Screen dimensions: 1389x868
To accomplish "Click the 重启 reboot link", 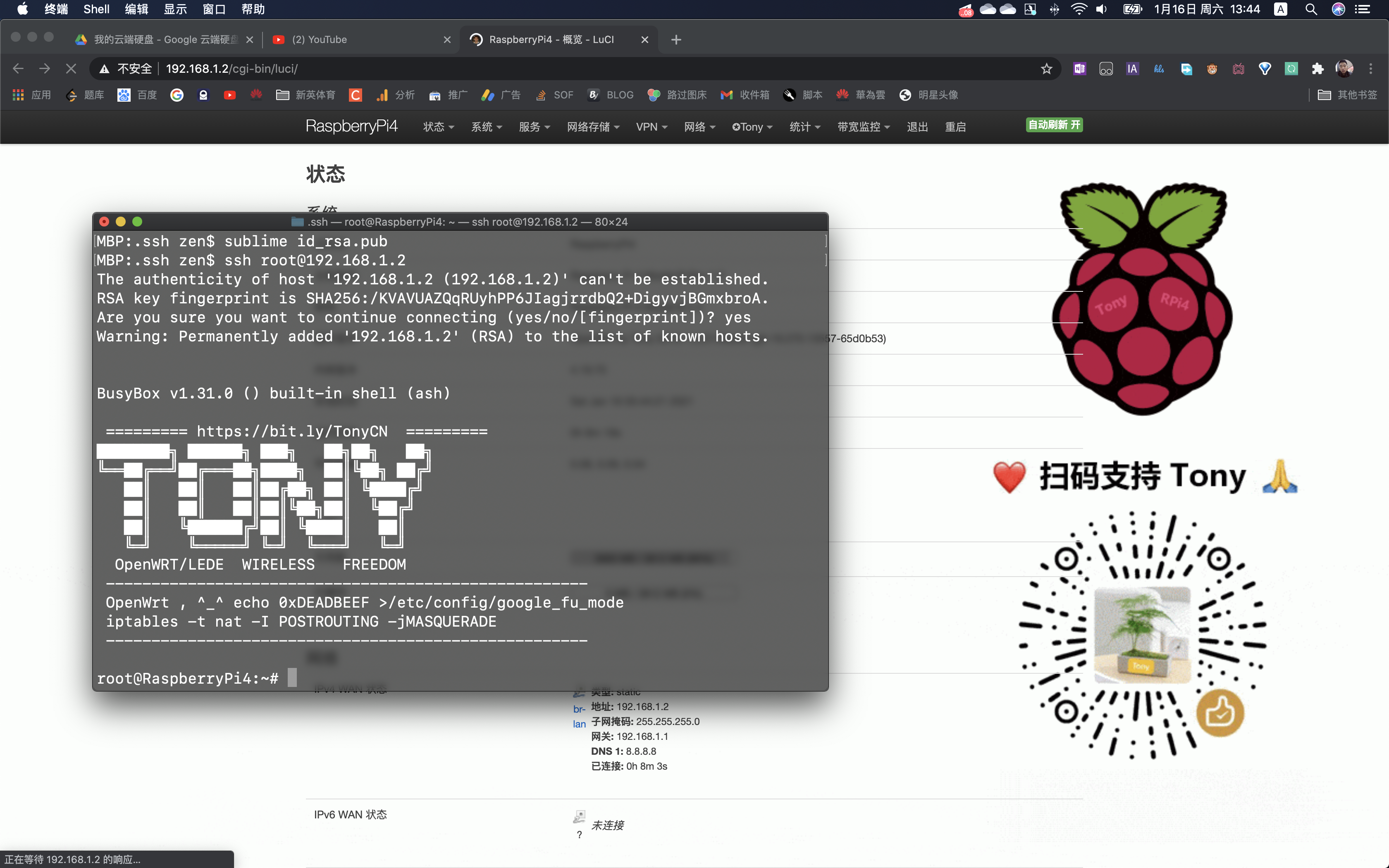I will [x=956, y=127].
